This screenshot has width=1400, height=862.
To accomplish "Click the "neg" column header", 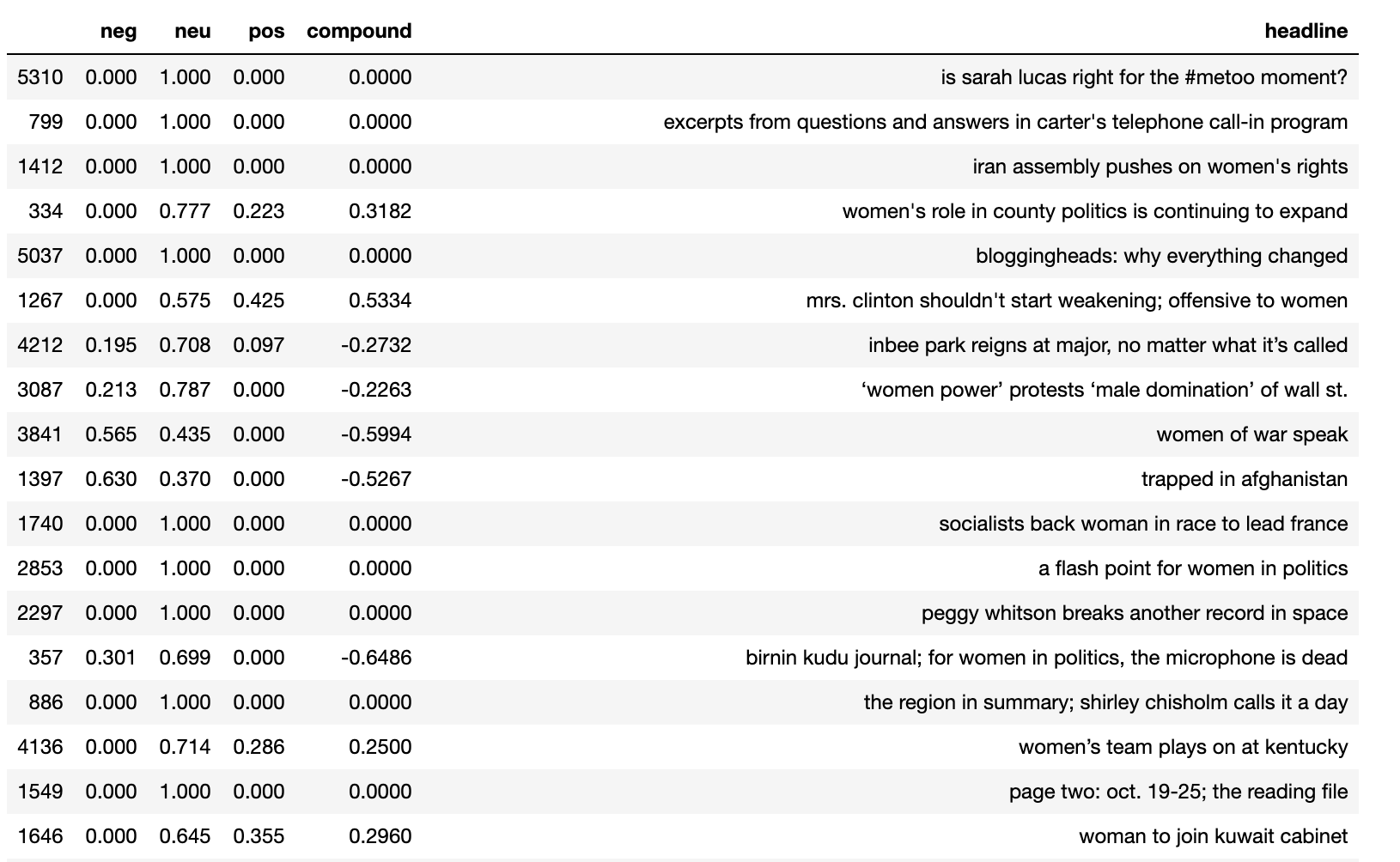I will [x=119, y=31].
